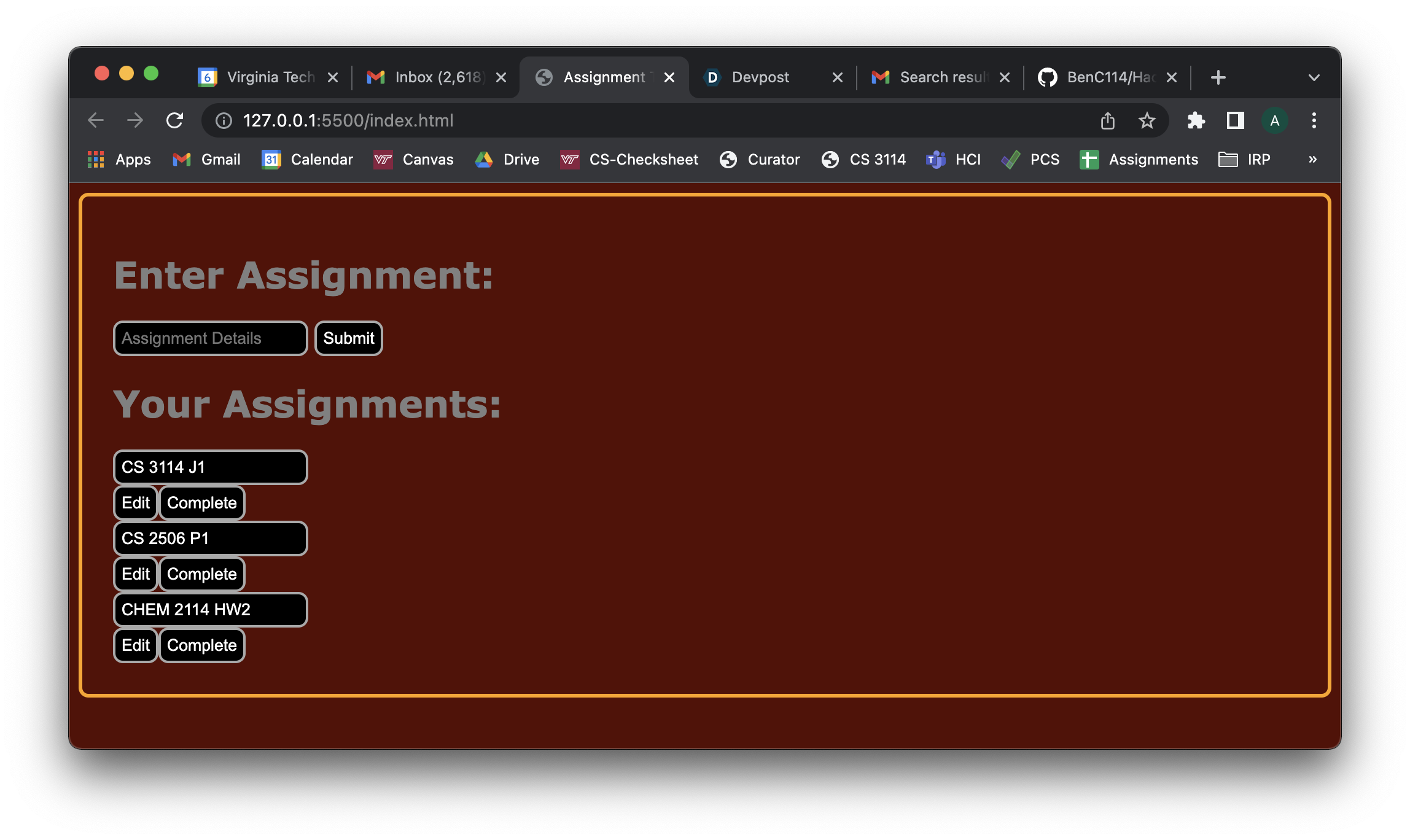Close the Inbox Gmail tab

[x=501, y=77]
